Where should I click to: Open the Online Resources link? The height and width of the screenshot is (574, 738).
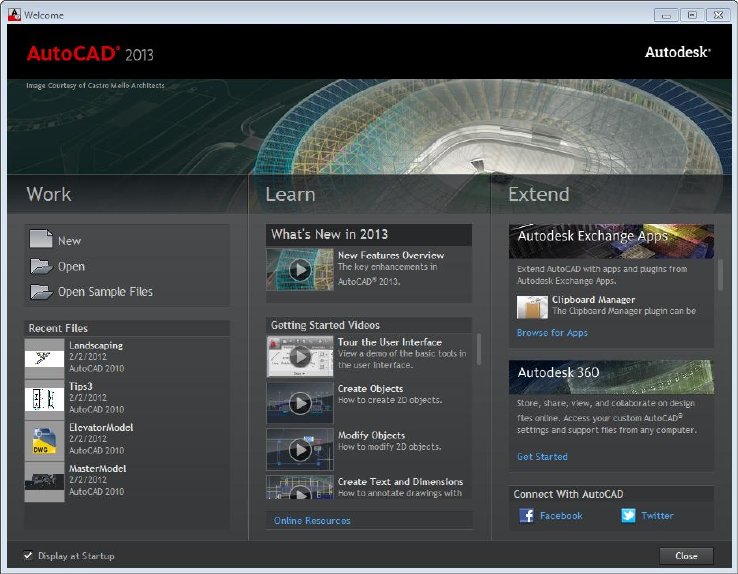[x=312, y=521]
